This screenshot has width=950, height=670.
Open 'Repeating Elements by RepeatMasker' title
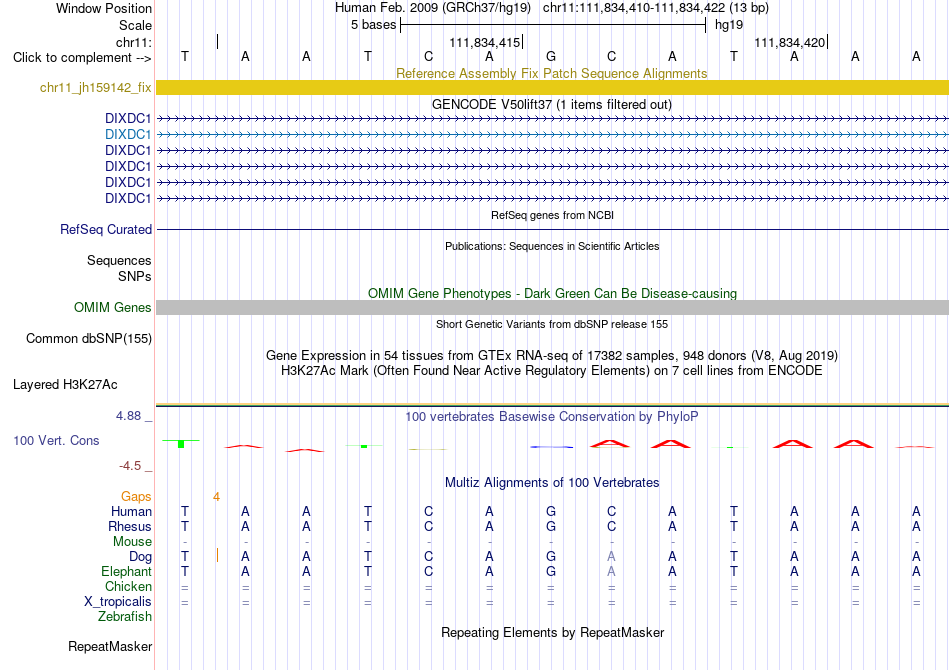pyautogui.click(x=552, y=632)
